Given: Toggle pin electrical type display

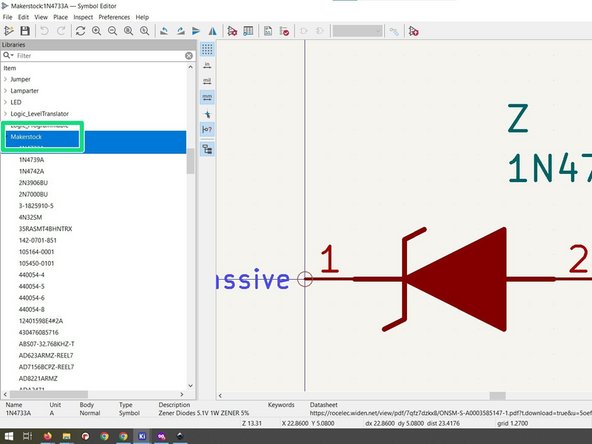Looking at the screenshot, I should [x=207, y=130].
